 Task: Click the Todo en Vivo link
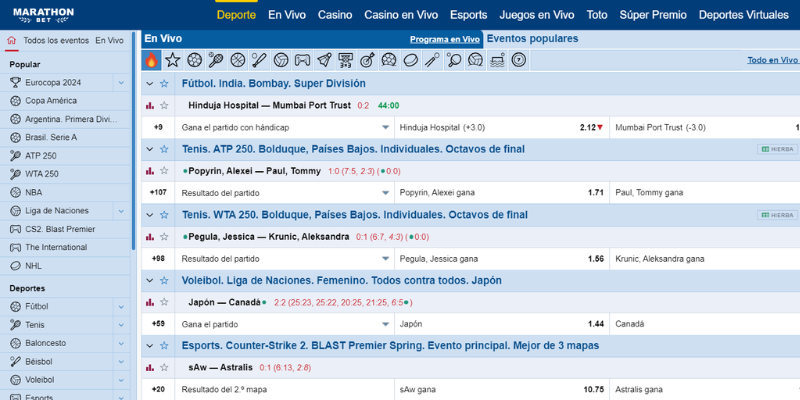(772, 60)
